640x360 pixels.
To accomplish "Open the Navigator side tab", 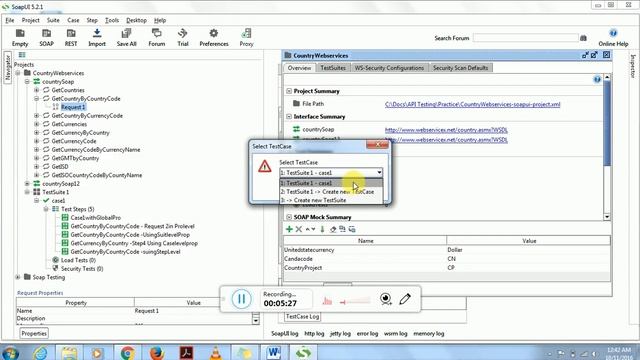I will pos(7,68).
